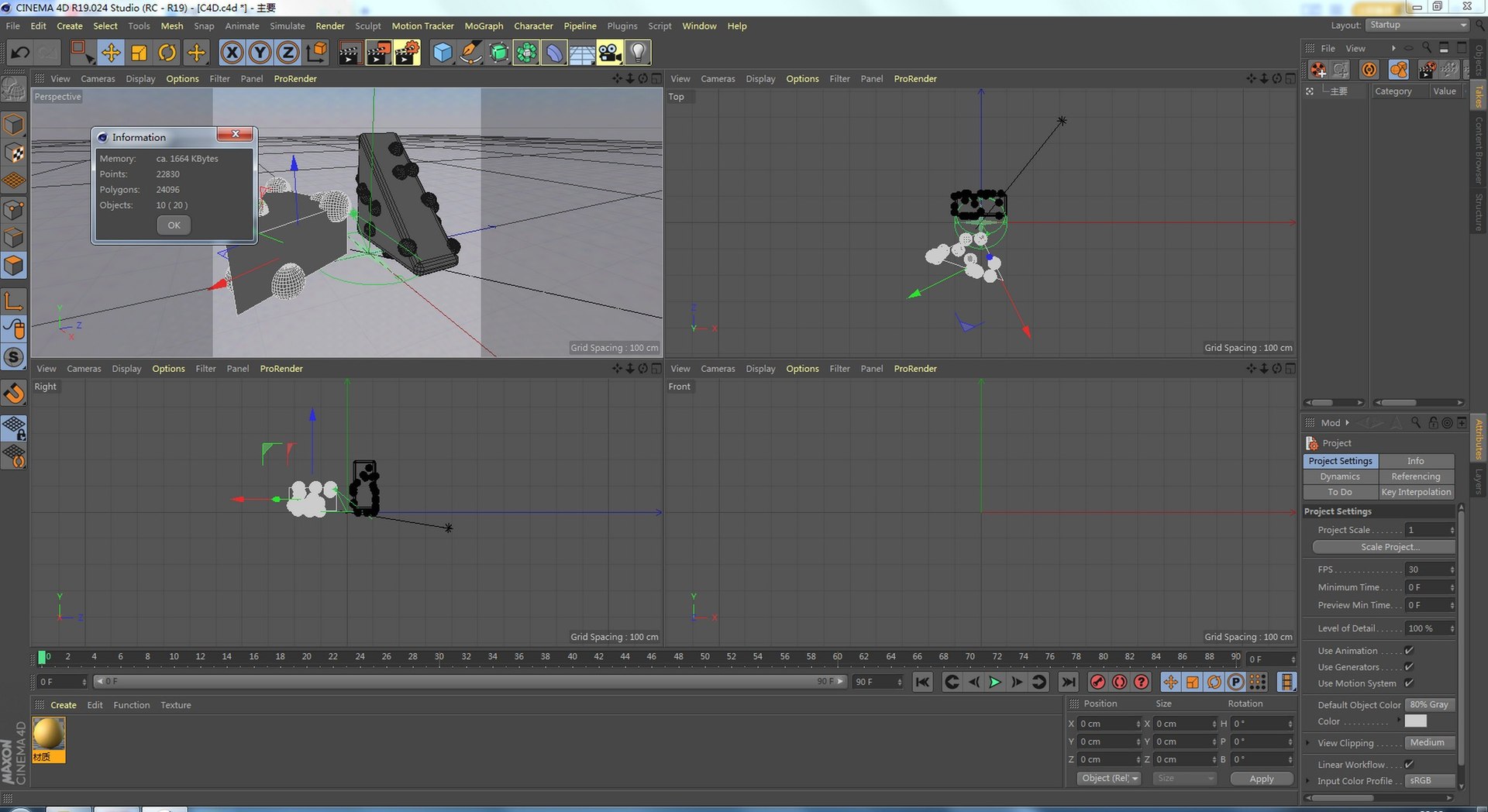
Task: Toggle the X axis lock
Action: (232, 53)
